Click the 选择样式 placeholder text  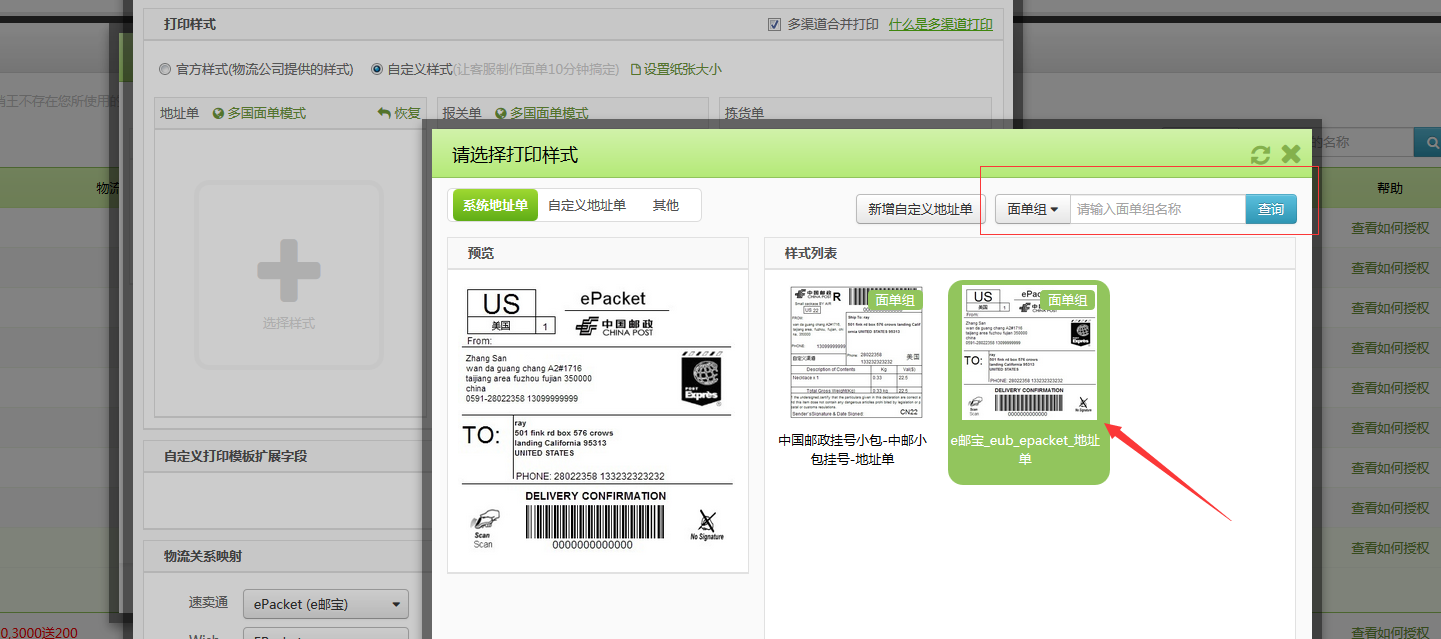(x=289, y=323)
